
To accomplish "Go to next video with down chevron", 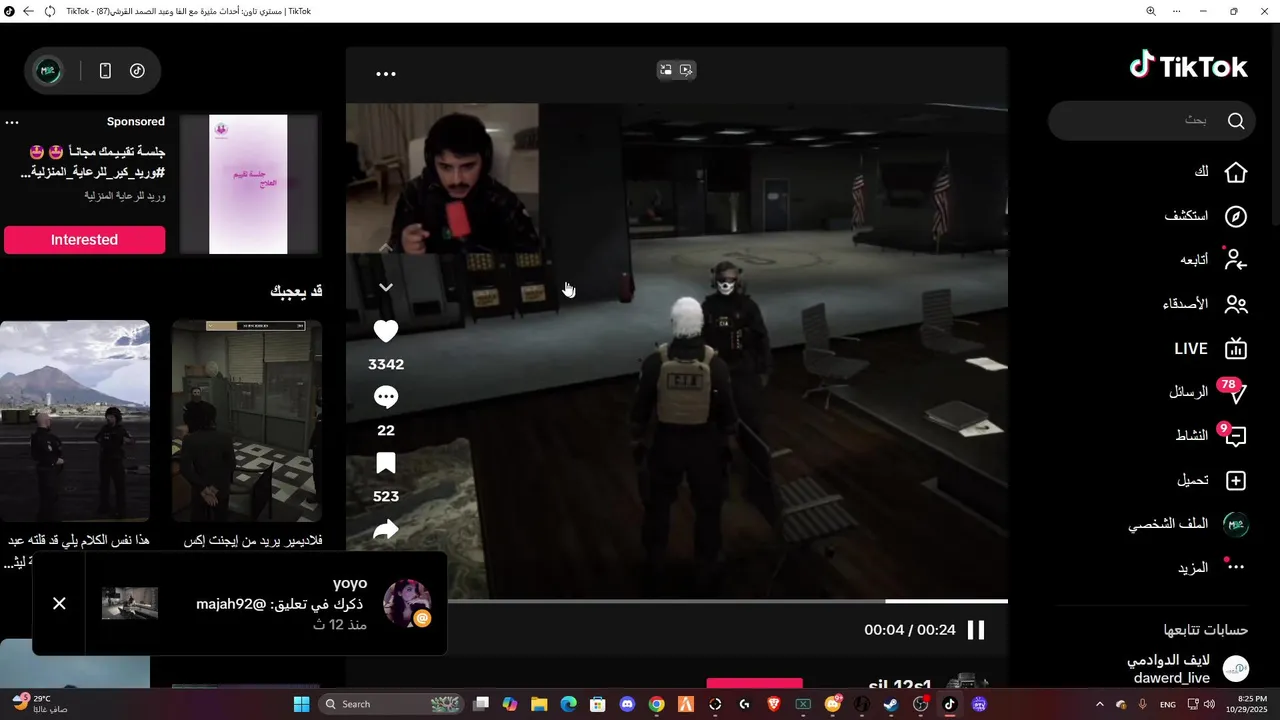I will click(x=386, y=288).
